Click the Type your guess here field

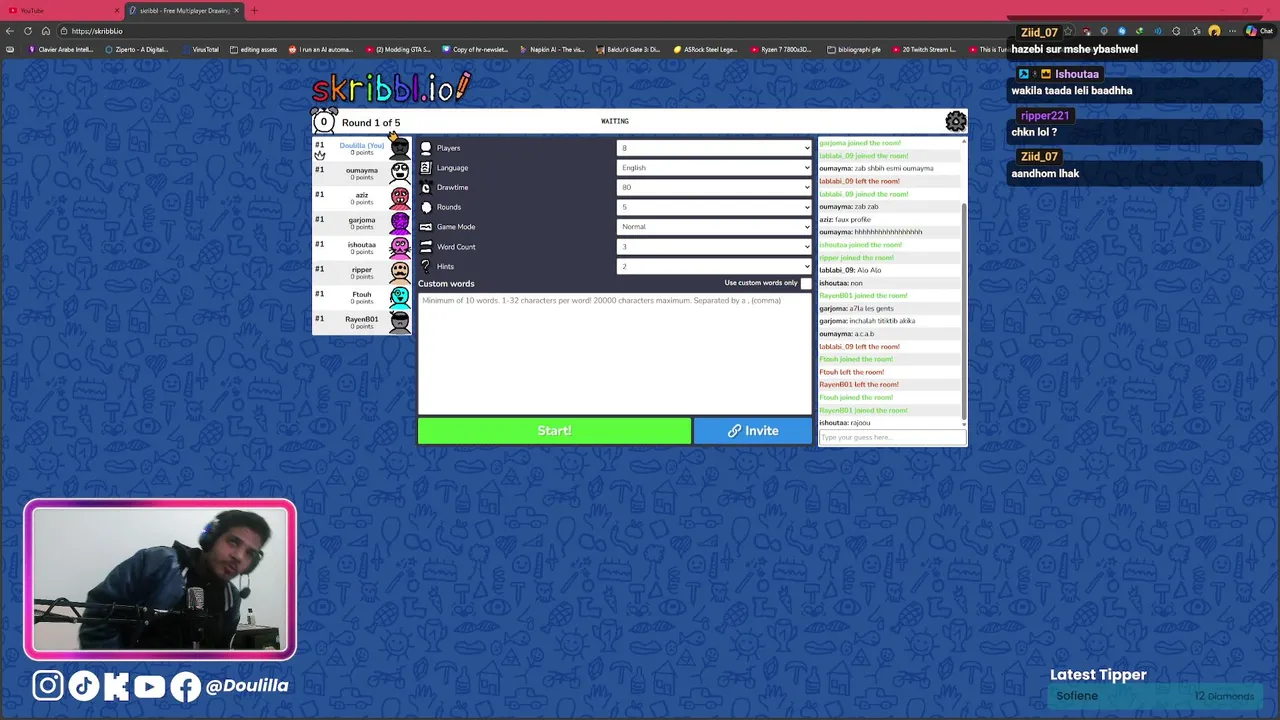point(890,437)
